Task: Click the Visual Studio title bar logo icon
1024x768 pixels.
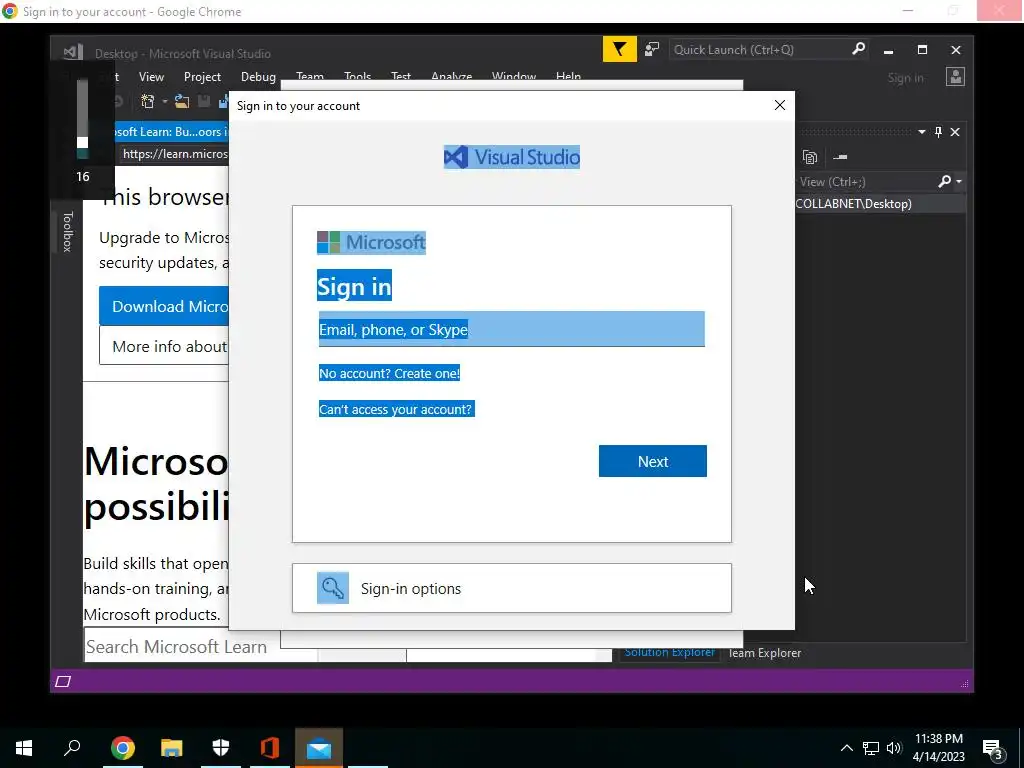Action: click(x=73, y=52)
